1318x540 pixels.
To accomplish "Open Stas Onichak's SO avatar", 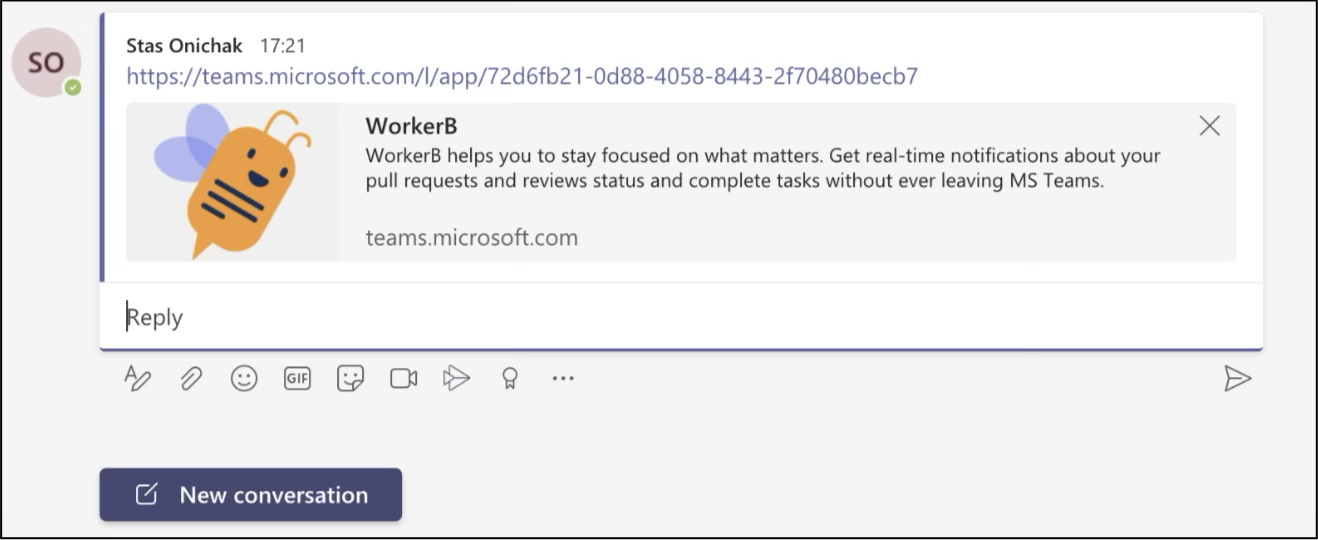I will click(x=46, y=63).
